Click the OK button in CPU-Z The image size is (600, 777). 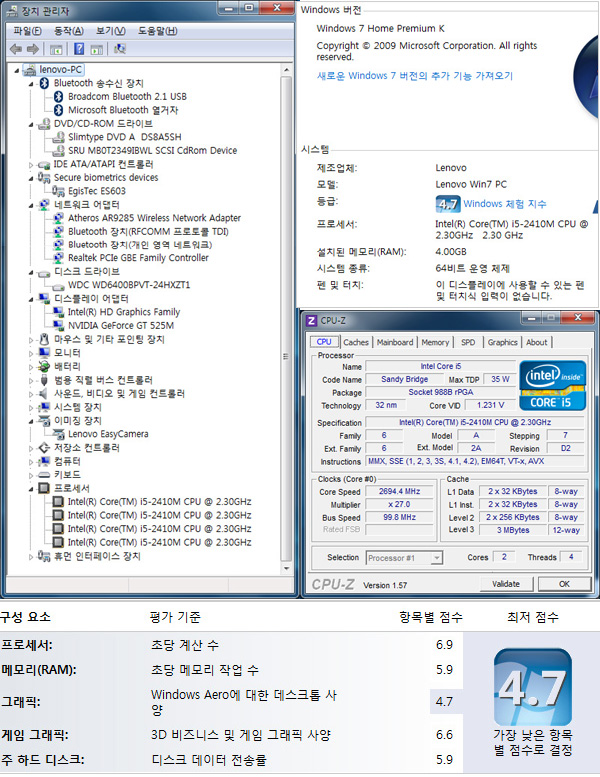point(564,584)
